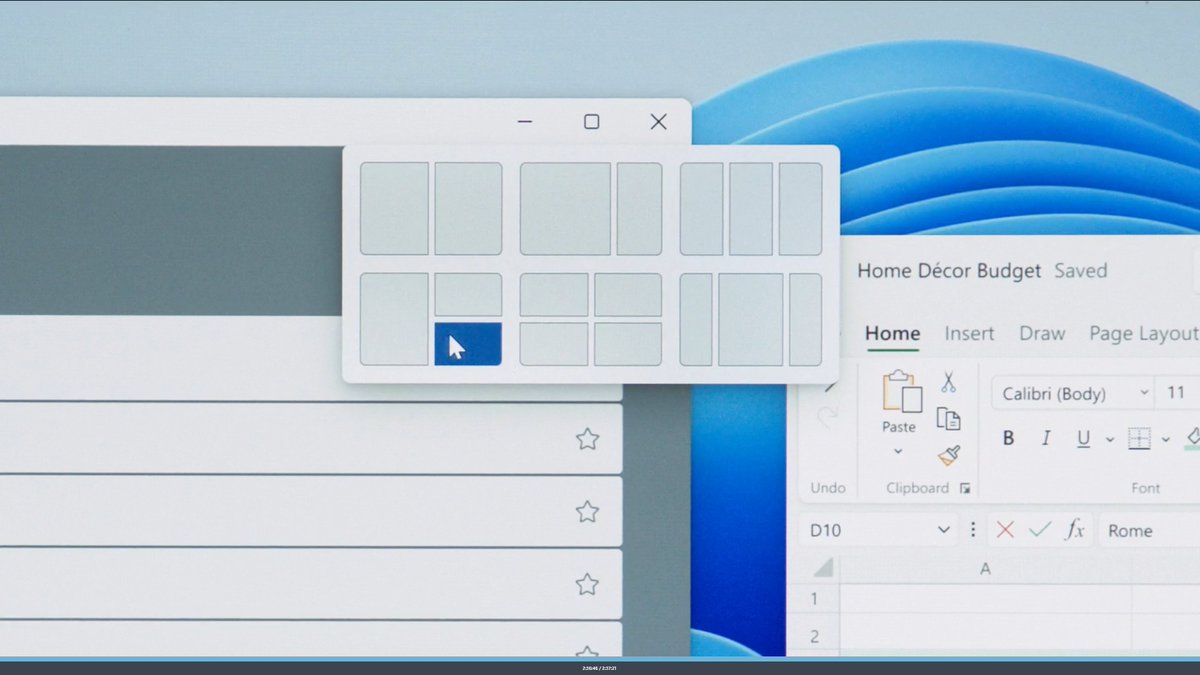Screen dimensions: 1200x675
Task: Select column A header in Excel
Action: click(985, 568)
